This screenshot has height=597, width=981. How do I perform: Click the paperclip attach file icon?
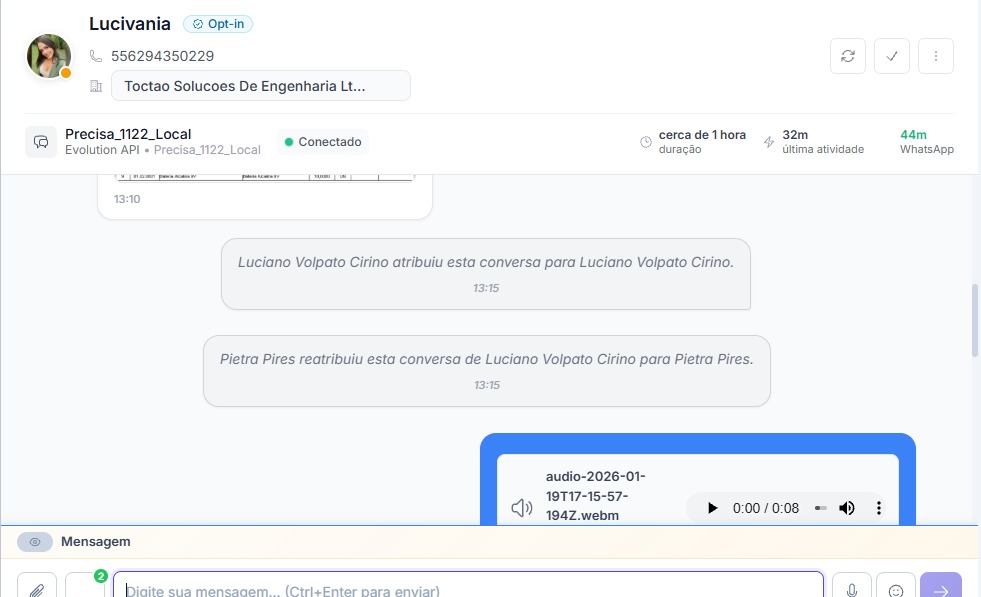pos(37,588)
